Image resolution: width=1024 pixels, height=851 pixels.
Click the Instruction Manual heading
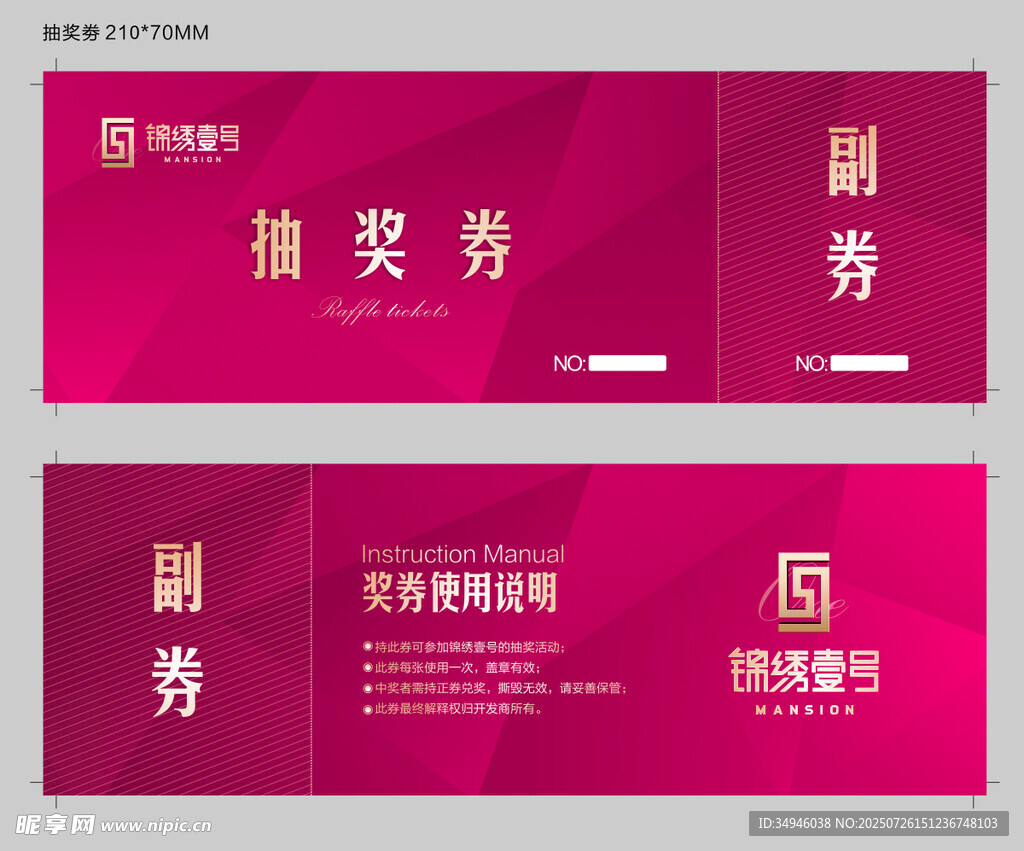pyautogui.click(x=462, y=554)
